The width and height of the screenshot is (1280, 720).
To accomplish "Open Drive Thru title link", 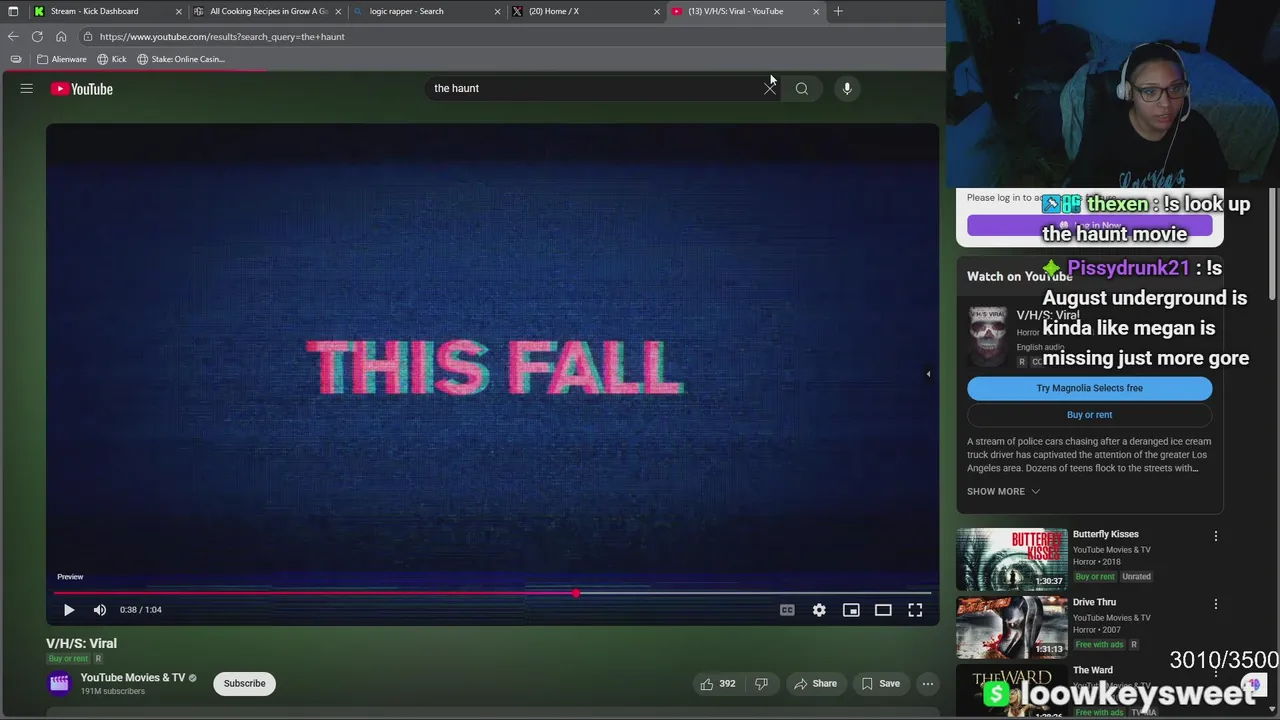I will [1094, 602].
